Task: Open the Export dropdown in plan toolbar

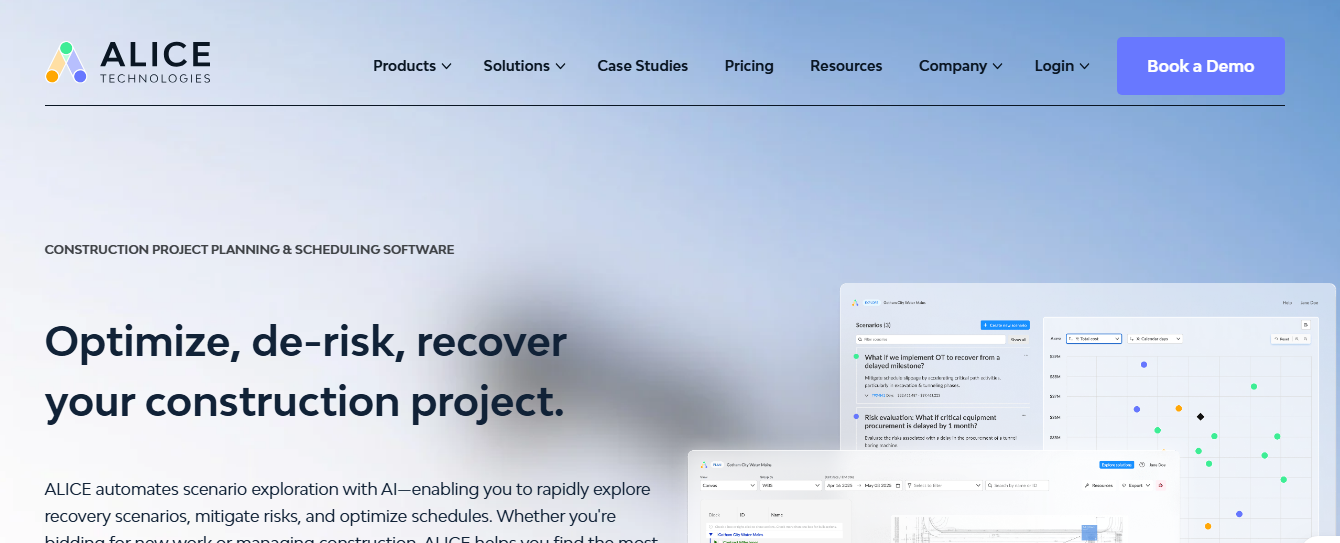Action: tap(1135, 485)
